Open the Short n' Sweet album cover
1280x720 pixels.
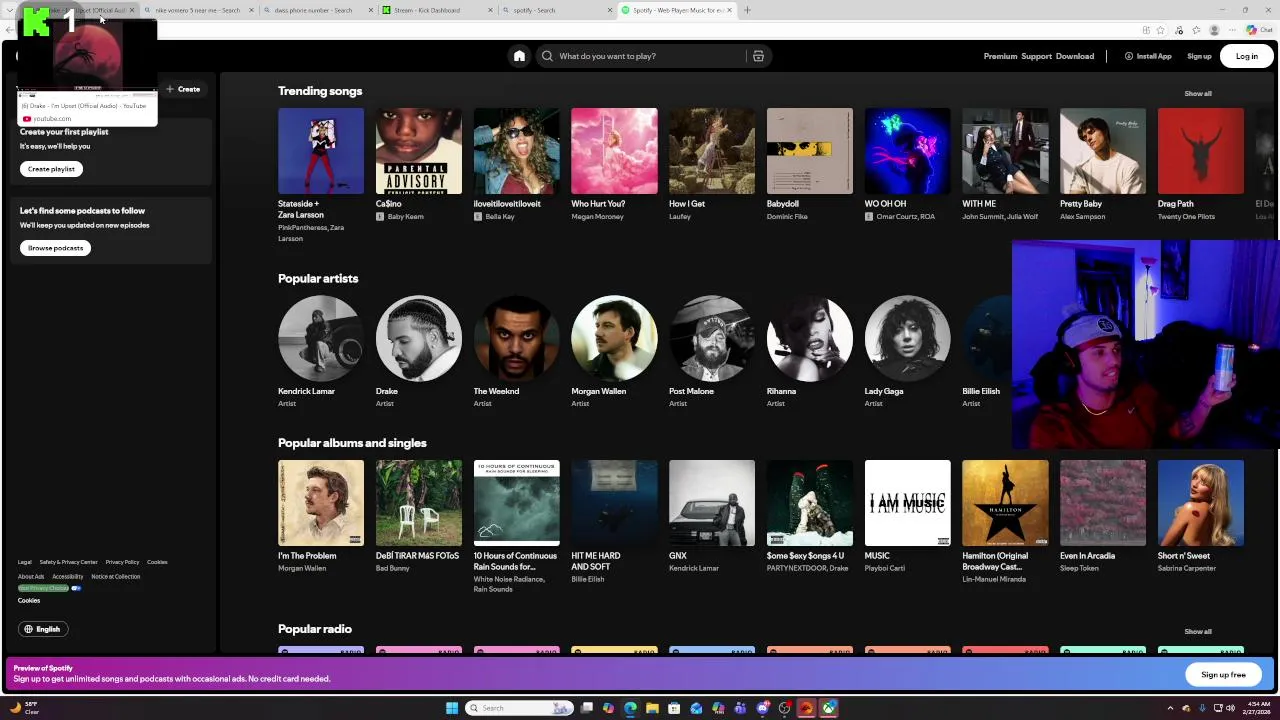pos(1201,503)
